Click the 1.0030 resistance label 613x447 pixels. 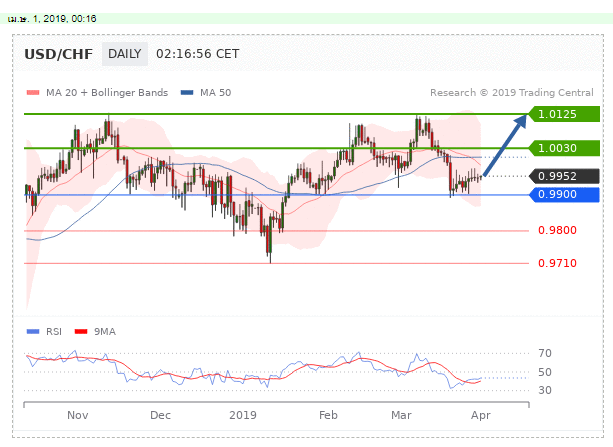pos(564,148)
